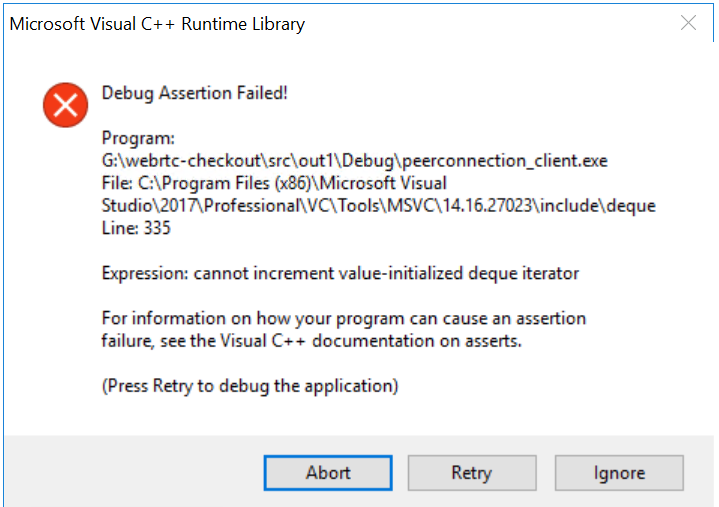
Task: Click the G:\webrtc-checkout path segment
Action: click(x=181, y=161)
